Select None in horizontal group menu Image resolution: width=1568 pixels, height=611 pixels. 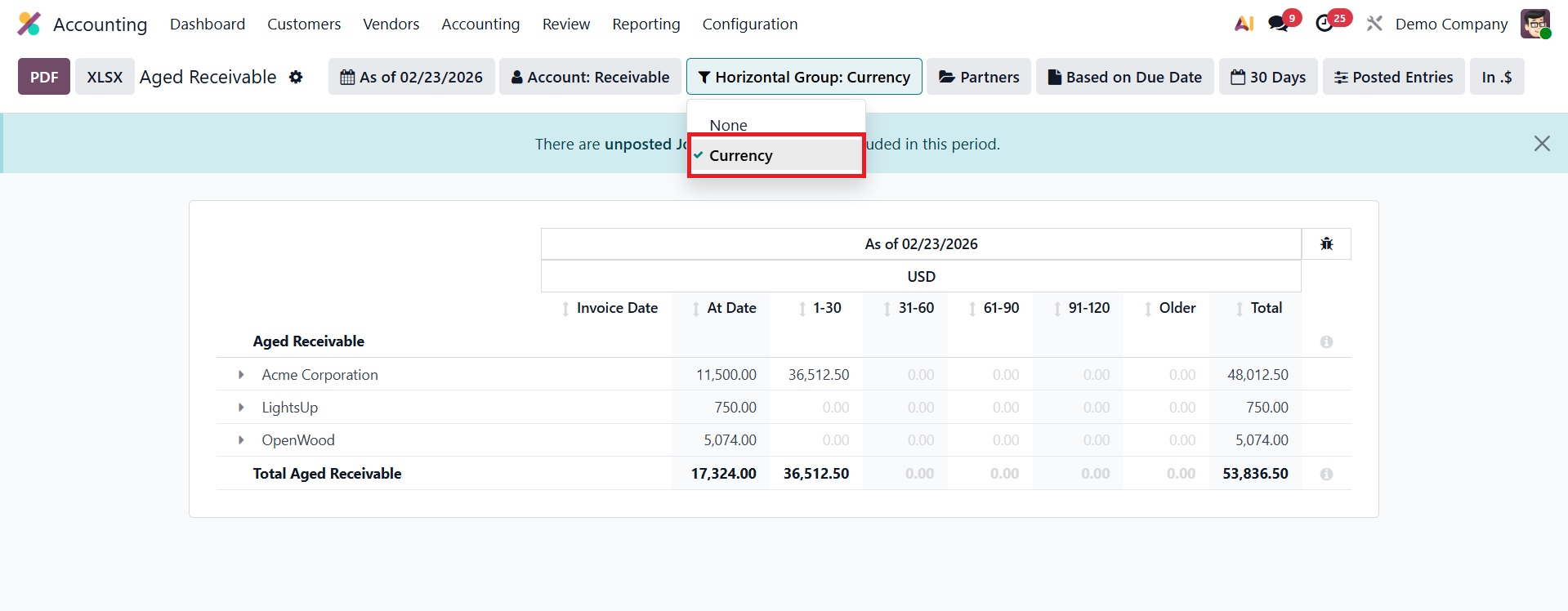[x=776, y=125]
